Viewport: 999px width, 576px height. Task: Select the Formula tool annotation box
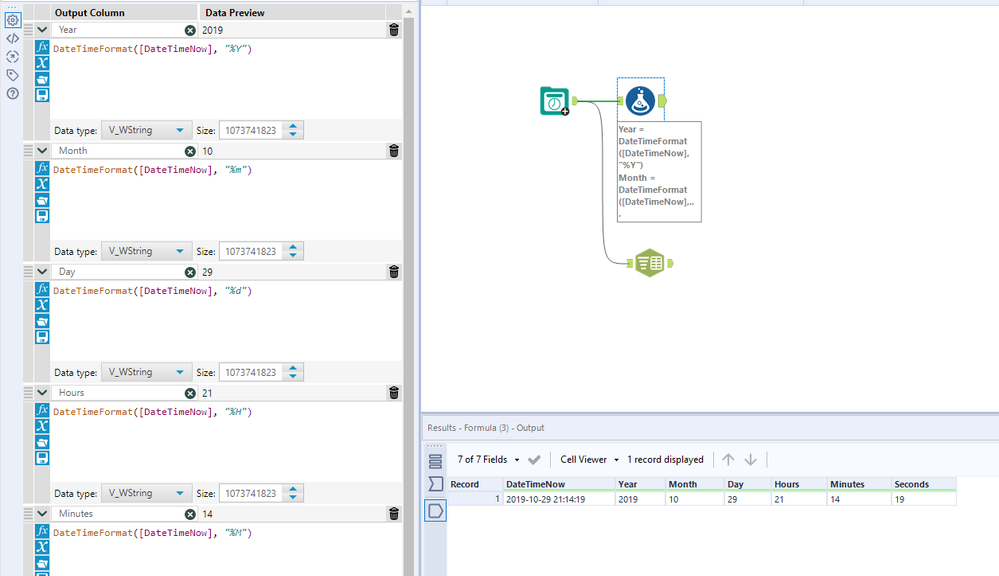tap(659, 172)
